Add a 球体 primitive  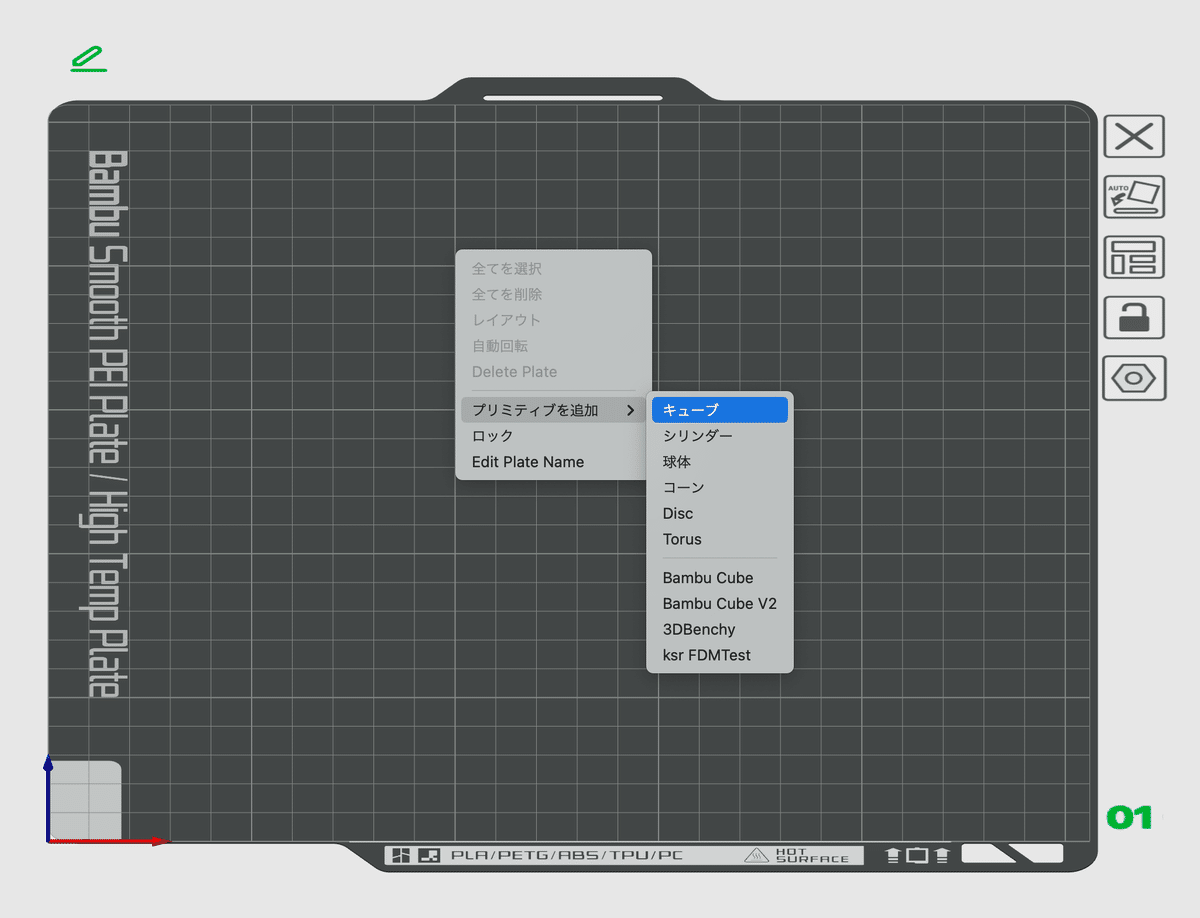tap(720, 462)
